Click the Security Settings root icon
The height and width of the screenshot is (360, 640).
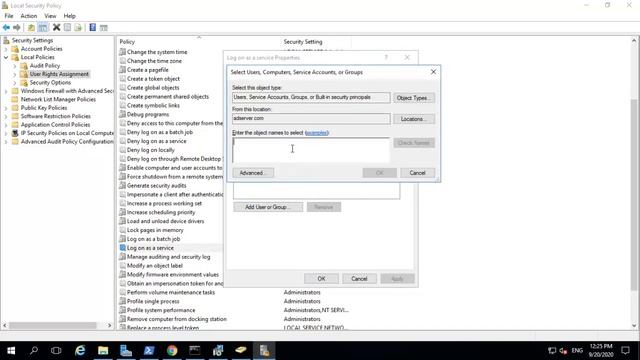6,40
